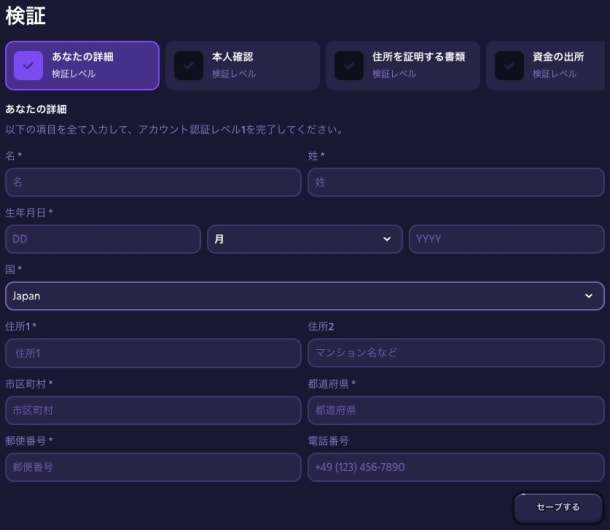Image resolution: width=610 pixels, height=530 pixels.
Task: Click the chevron arrow in the 月 dropdown
Action: pyautogui.click(x=387, y=239)
